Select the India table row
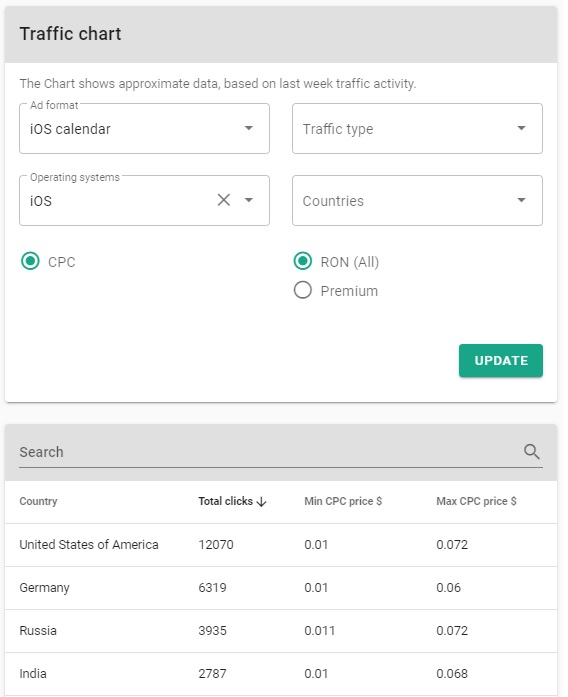Image resolution: width=568 pixels, height=697 pixels. (281, 674)
